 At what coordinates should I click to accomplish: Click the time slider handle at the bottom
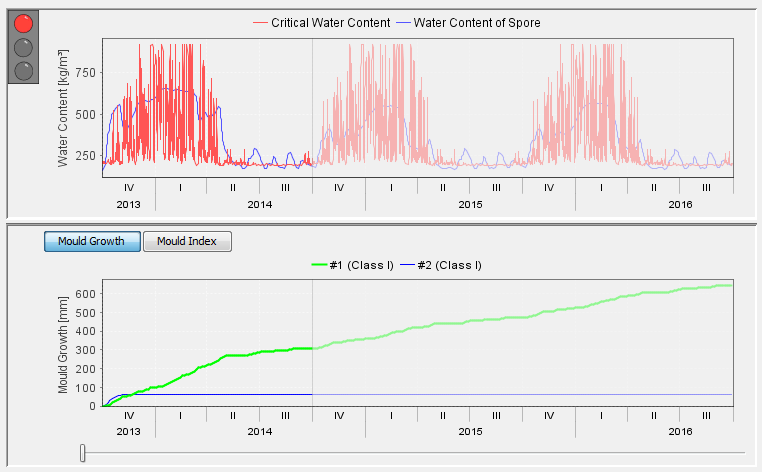[x=83, y=454]
